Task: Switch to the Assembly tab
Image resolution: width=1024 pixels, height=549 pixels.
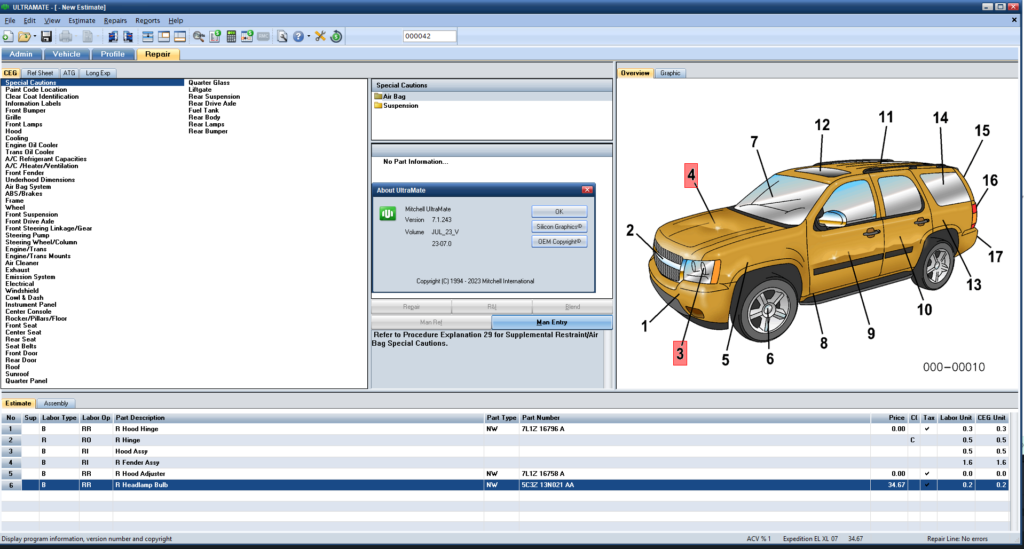Action: coord(56,403)
